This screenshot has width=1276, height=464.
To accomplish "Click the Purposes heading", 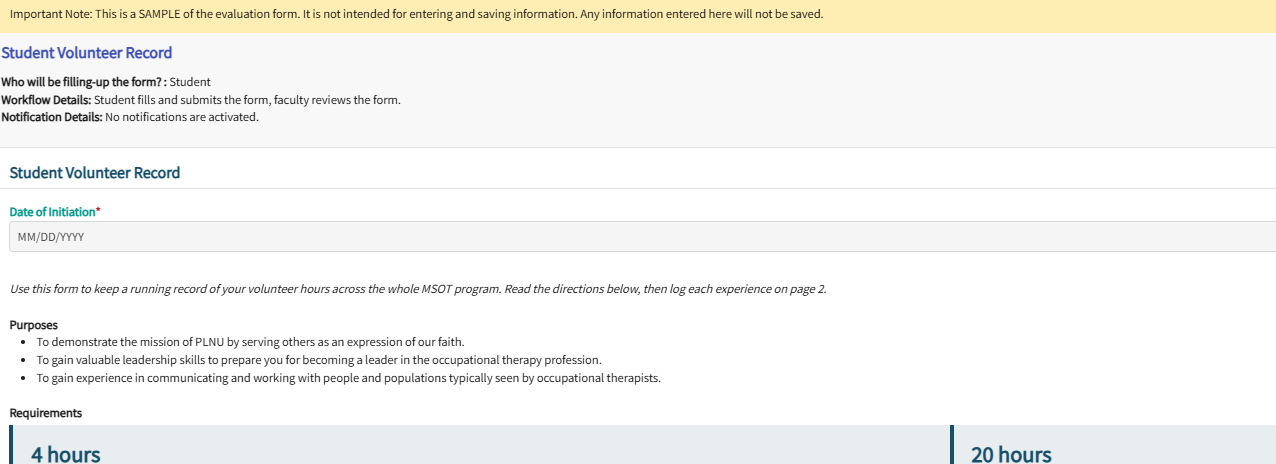I will tap(34, 325).
